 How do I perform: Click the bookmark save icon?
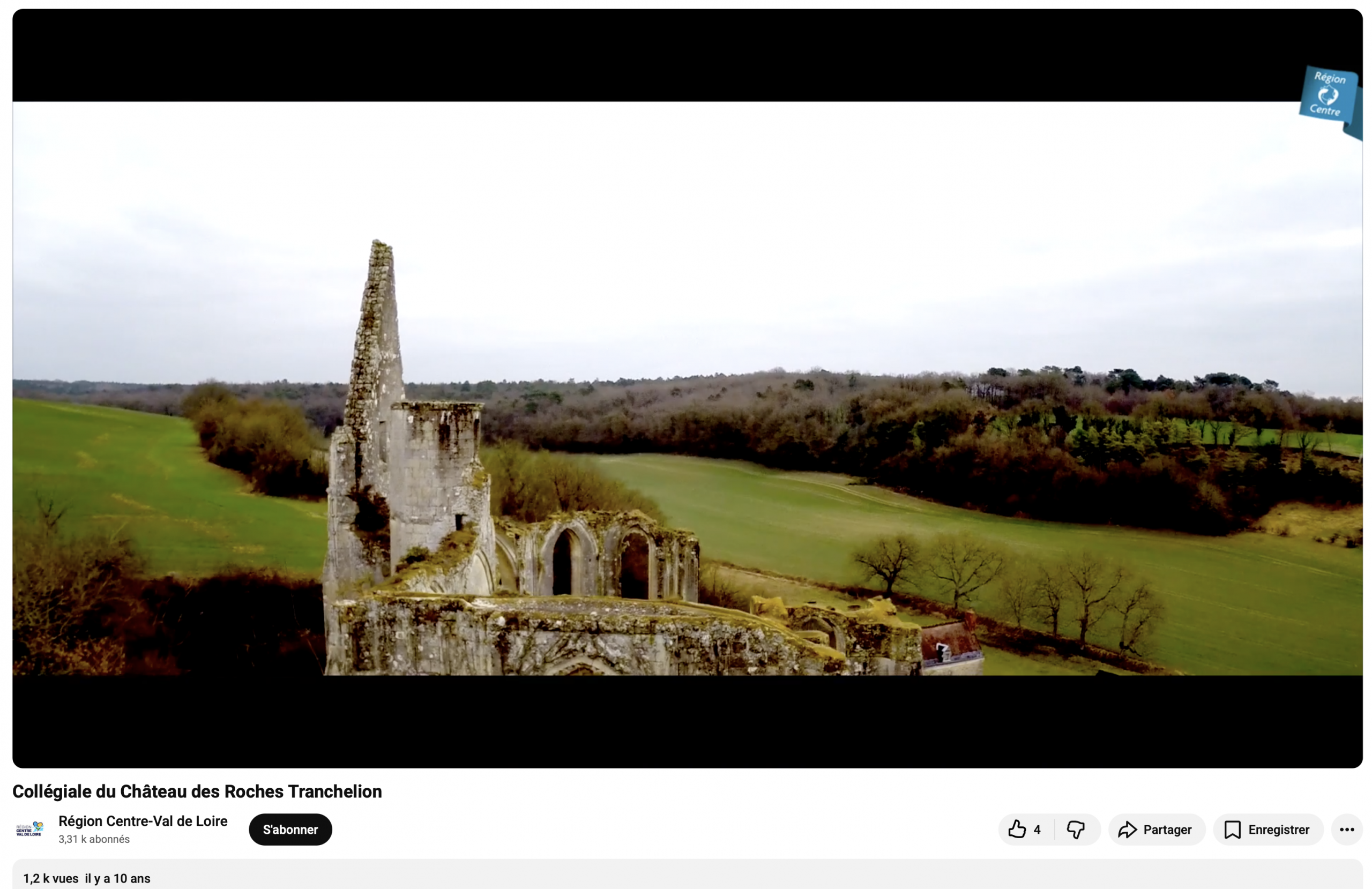(x=1232, y=829)
